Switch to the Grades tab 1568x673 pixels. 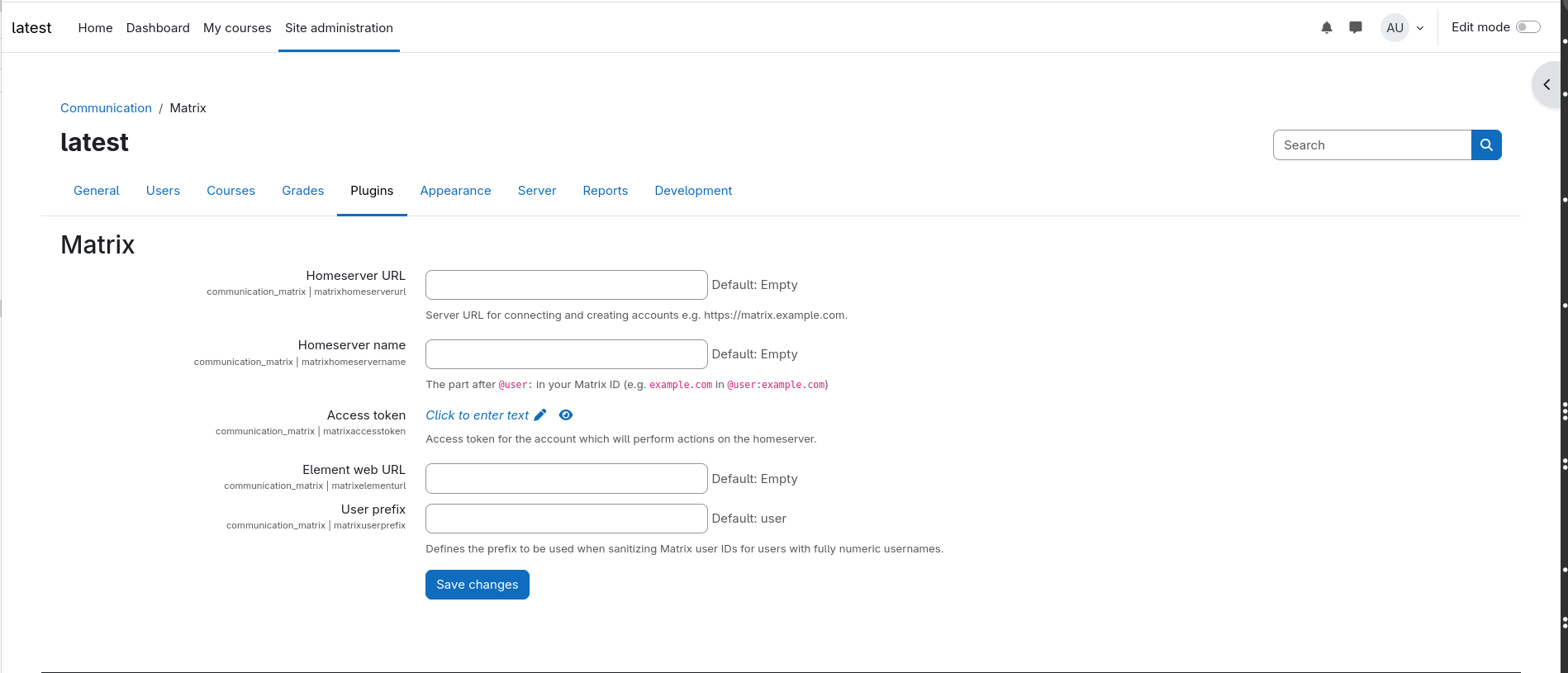(302, 191)
